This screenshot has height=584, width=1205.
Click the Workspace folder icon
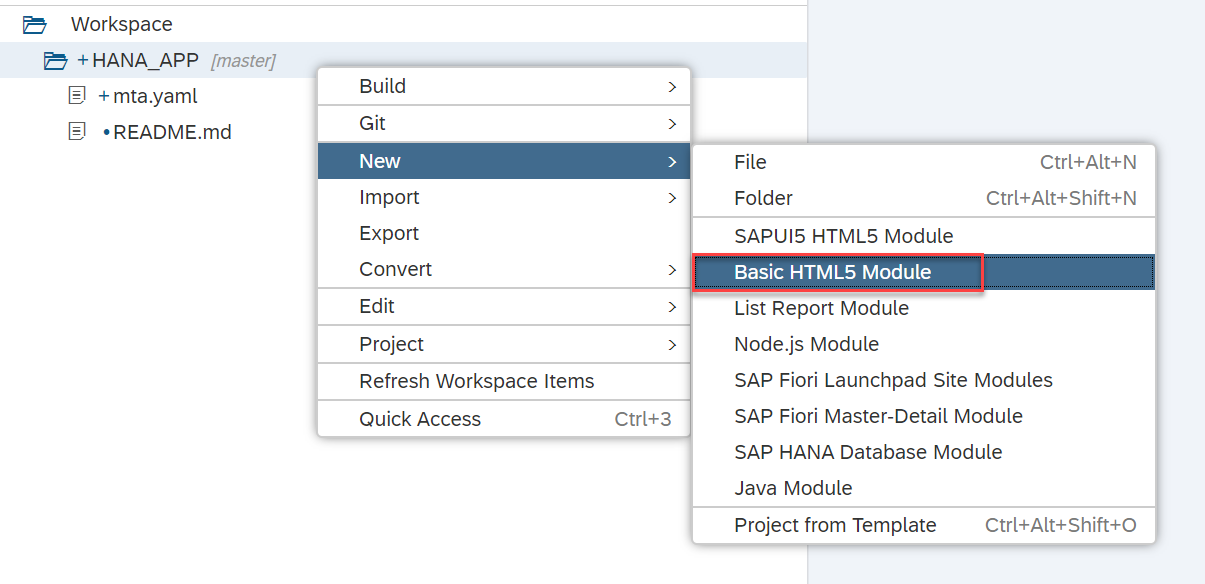35,25
